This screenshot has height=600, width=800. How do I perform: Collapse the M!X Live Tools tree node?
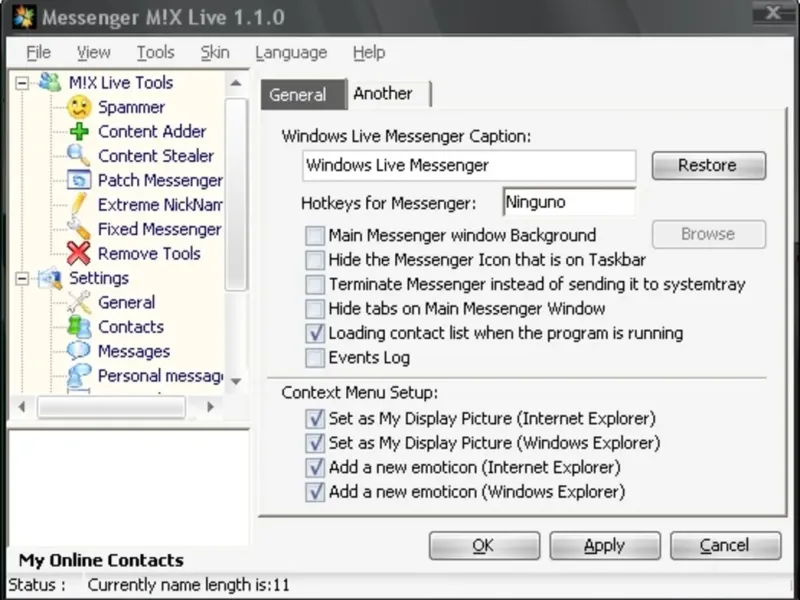[22, 83]
